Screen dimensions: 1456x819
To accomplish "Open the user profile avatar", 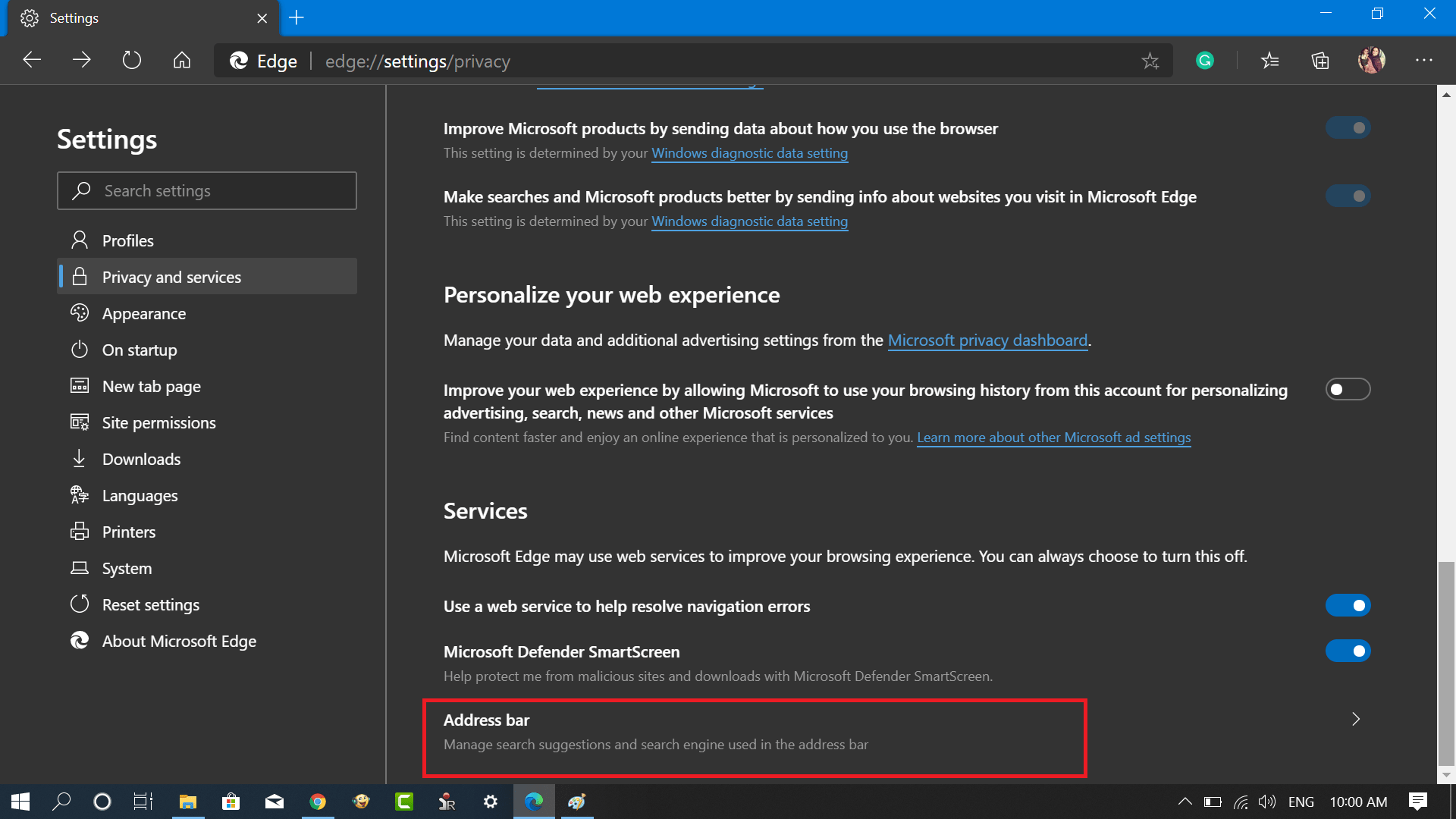I will (x=1371, y=60).
